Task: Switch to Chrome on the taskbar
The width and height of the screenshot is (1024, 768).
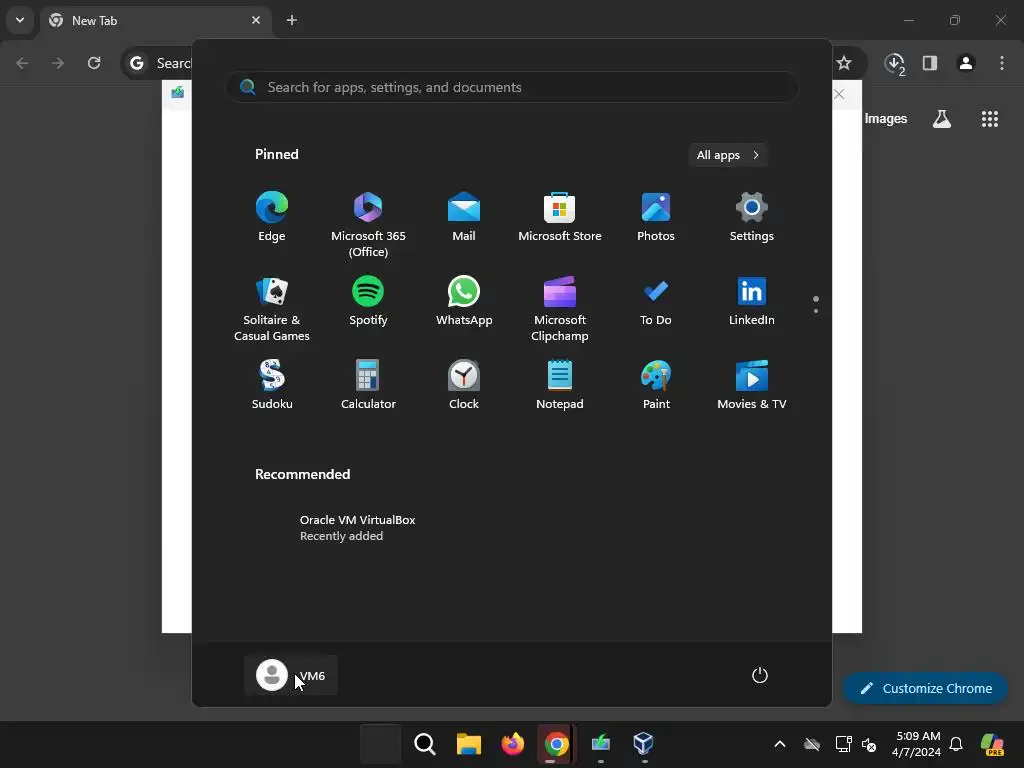Action: [x=556, y=744]
